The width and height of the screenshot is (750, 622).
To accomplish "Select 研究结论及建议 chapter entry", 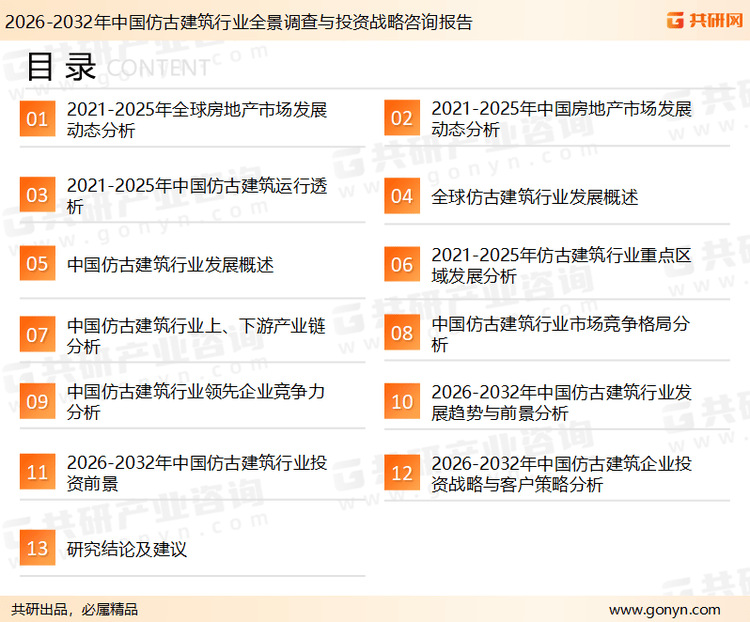I will pos(127,549).
